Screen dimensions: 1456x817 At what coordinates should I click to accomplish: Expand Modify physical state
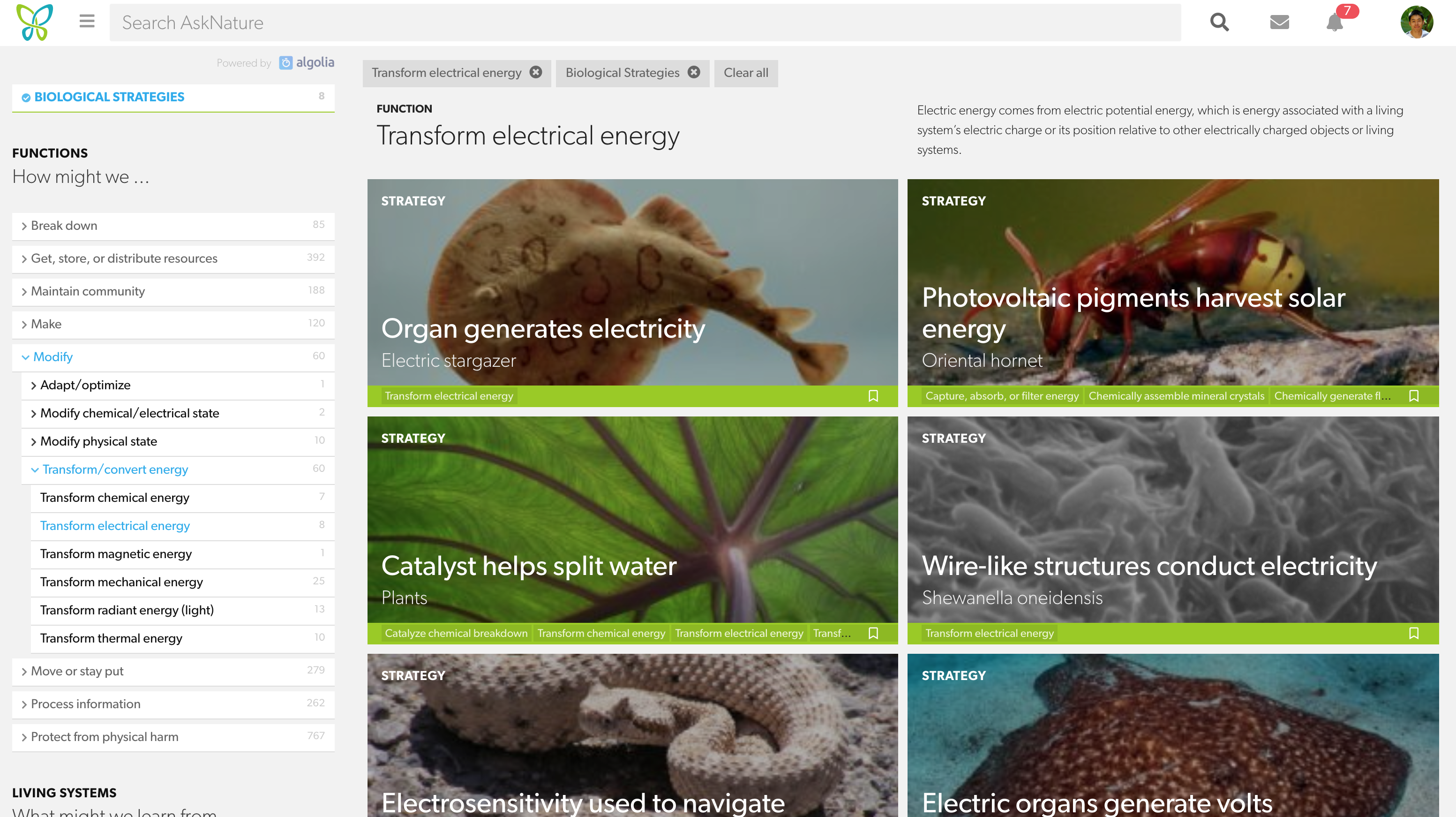pyautogui.click(x=178, y=442)
